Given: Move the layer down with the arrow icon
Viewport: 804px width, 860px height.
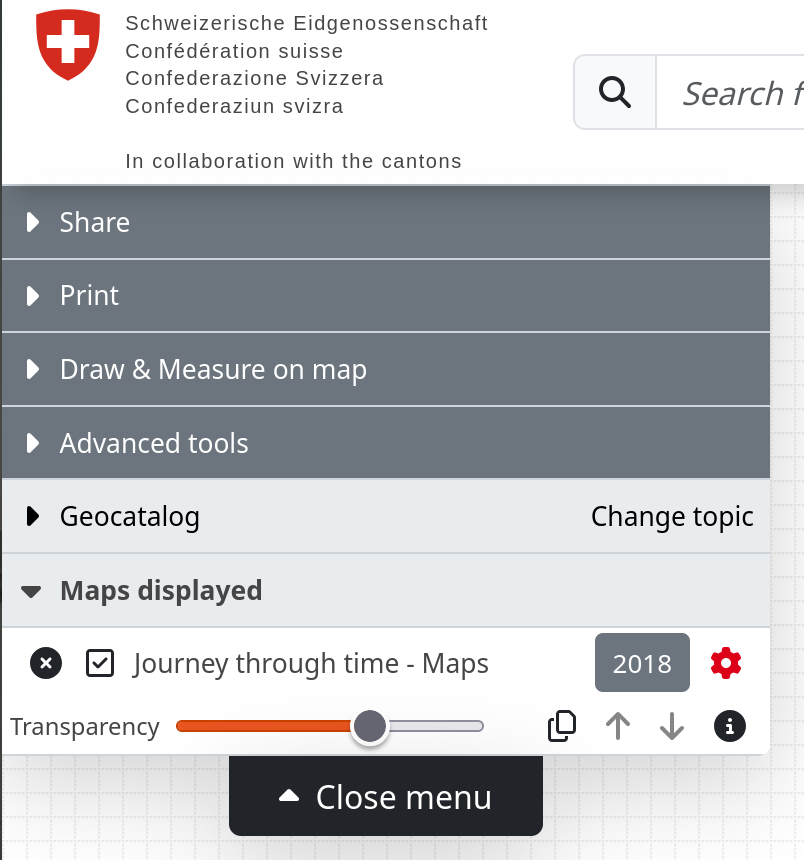Looking at the screenshot, I should coord(671,726).
